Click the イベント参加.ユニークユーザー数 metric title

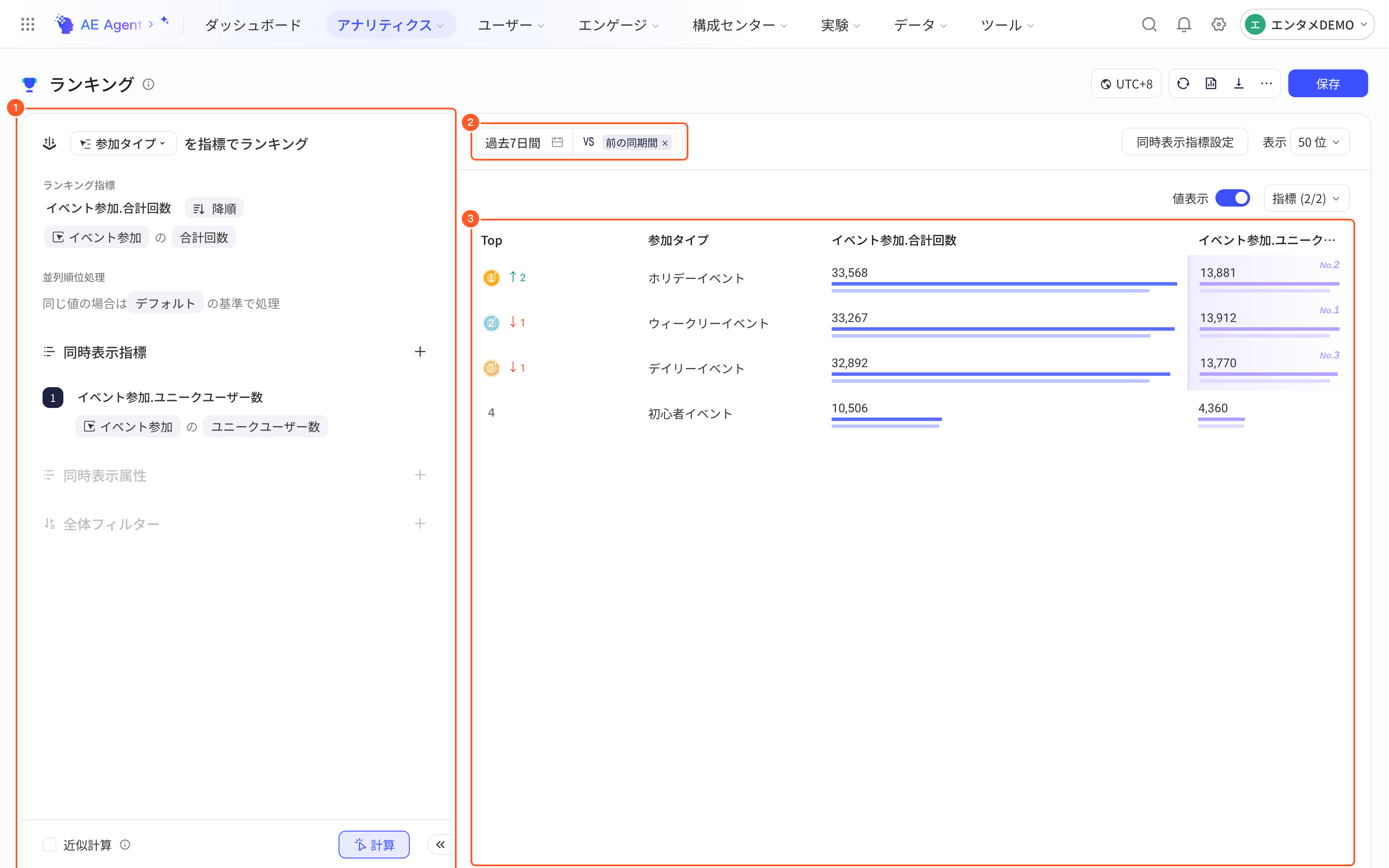click(x=170, y=397)
